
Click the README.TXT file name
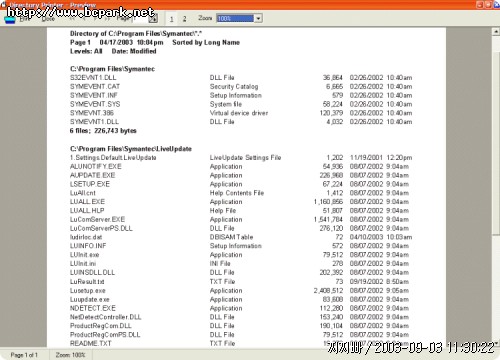click(x=91, y=343)
